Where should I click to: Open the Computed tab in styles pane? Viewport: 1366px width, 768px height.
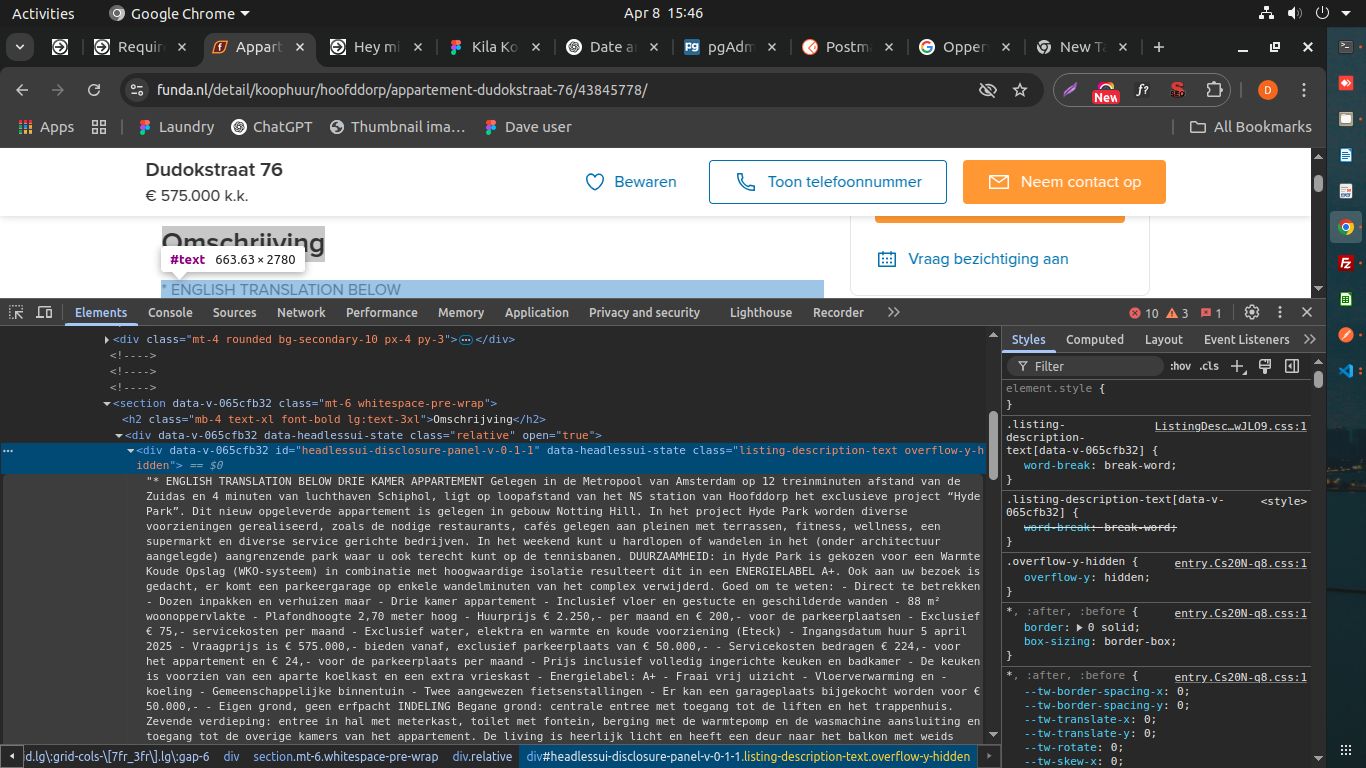click(1094, 340)
